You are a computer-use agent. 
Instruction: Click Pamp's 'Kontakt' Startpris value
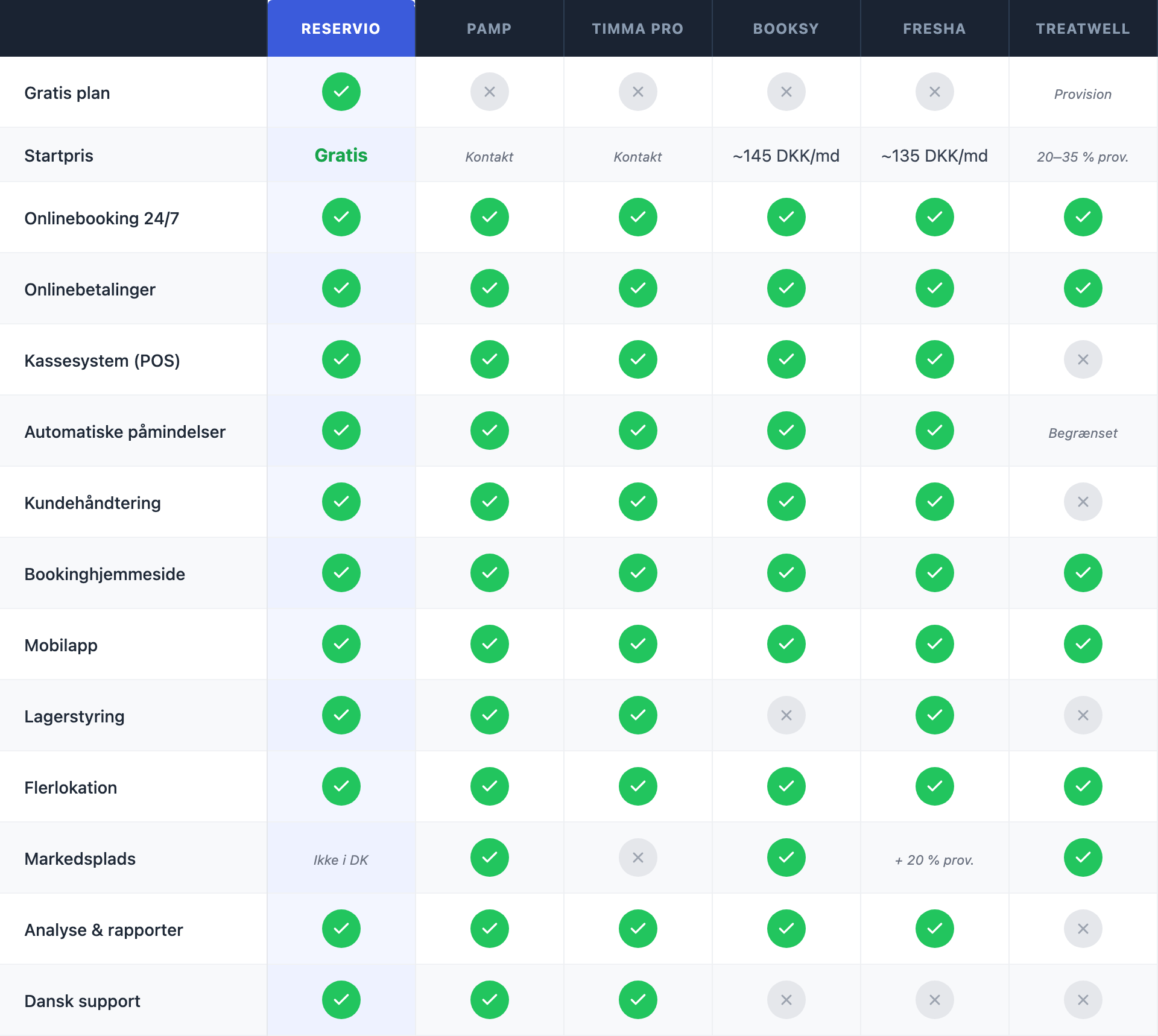point(489,157)
